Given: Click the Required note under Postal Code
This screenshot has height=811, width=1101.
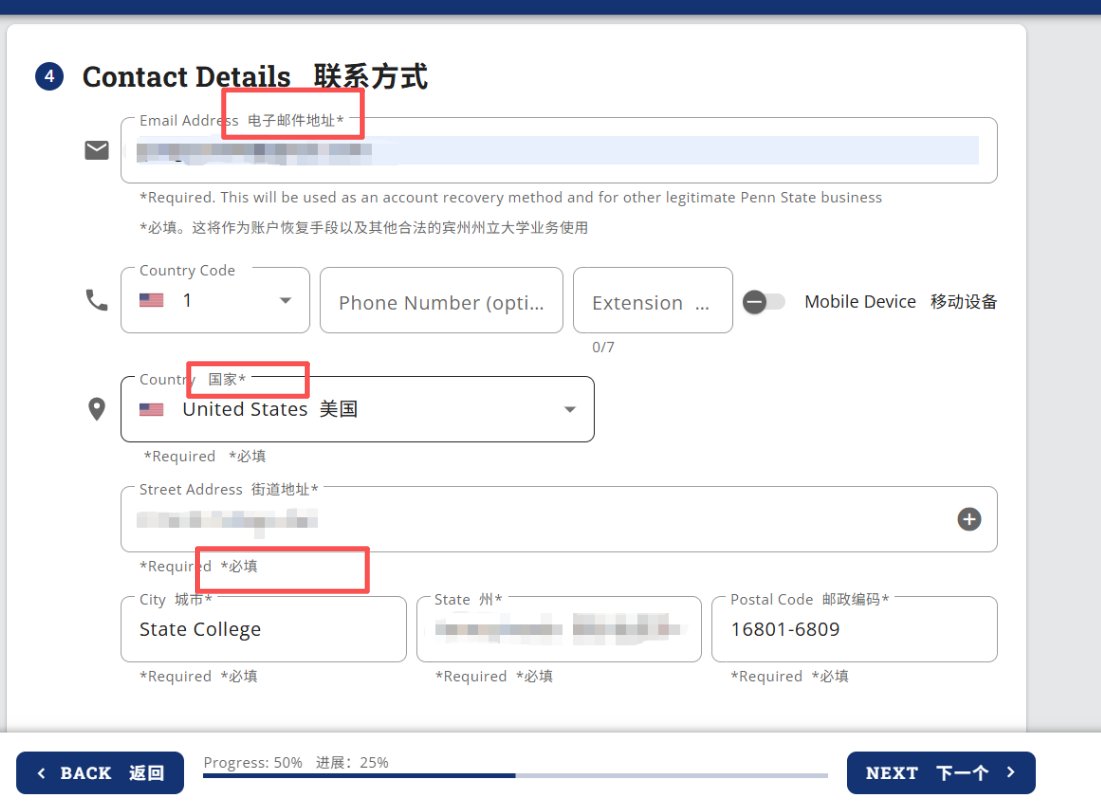Looking at the screenshot, I should pos(789,676).
